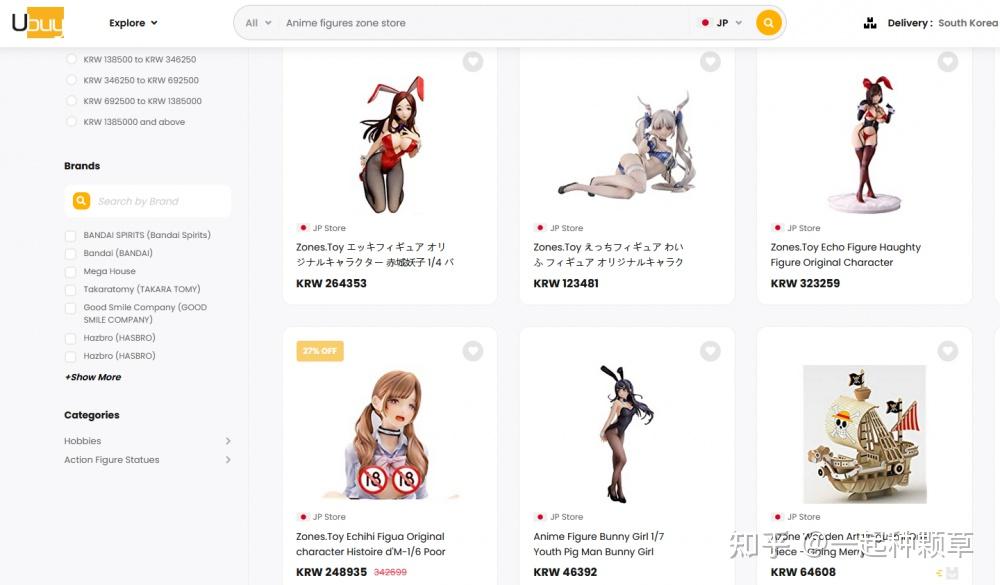This screenshot has height=585, width=1000.
Task: Tick BANDAI SPIRITS brand checkbox
Action: click(x=71, y=235)
